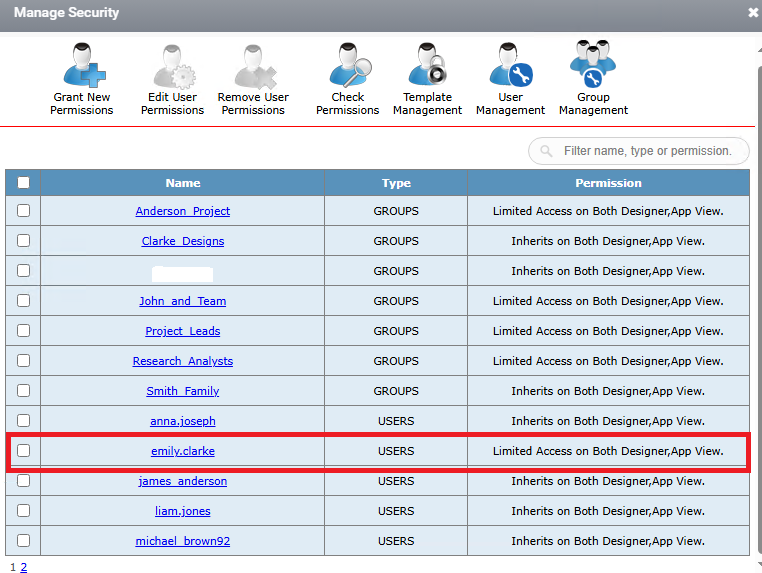Screen dimensions: 762x573
Task: Click the filter name, type or permission field
Action: [x=639, y=151]
